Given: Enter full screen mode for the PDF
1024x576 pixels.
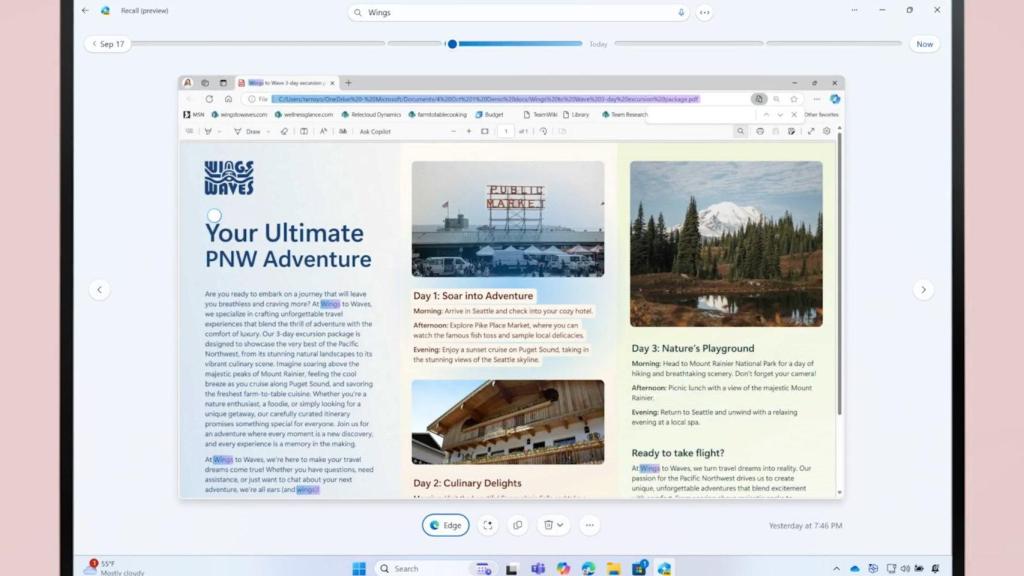Looking at the screenshot, I should 812,131.
